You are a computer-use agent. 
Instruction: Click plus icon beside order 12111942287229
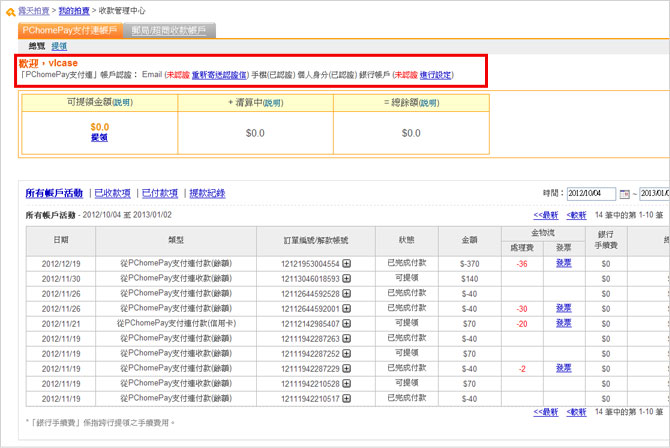[x=347, y=369]
